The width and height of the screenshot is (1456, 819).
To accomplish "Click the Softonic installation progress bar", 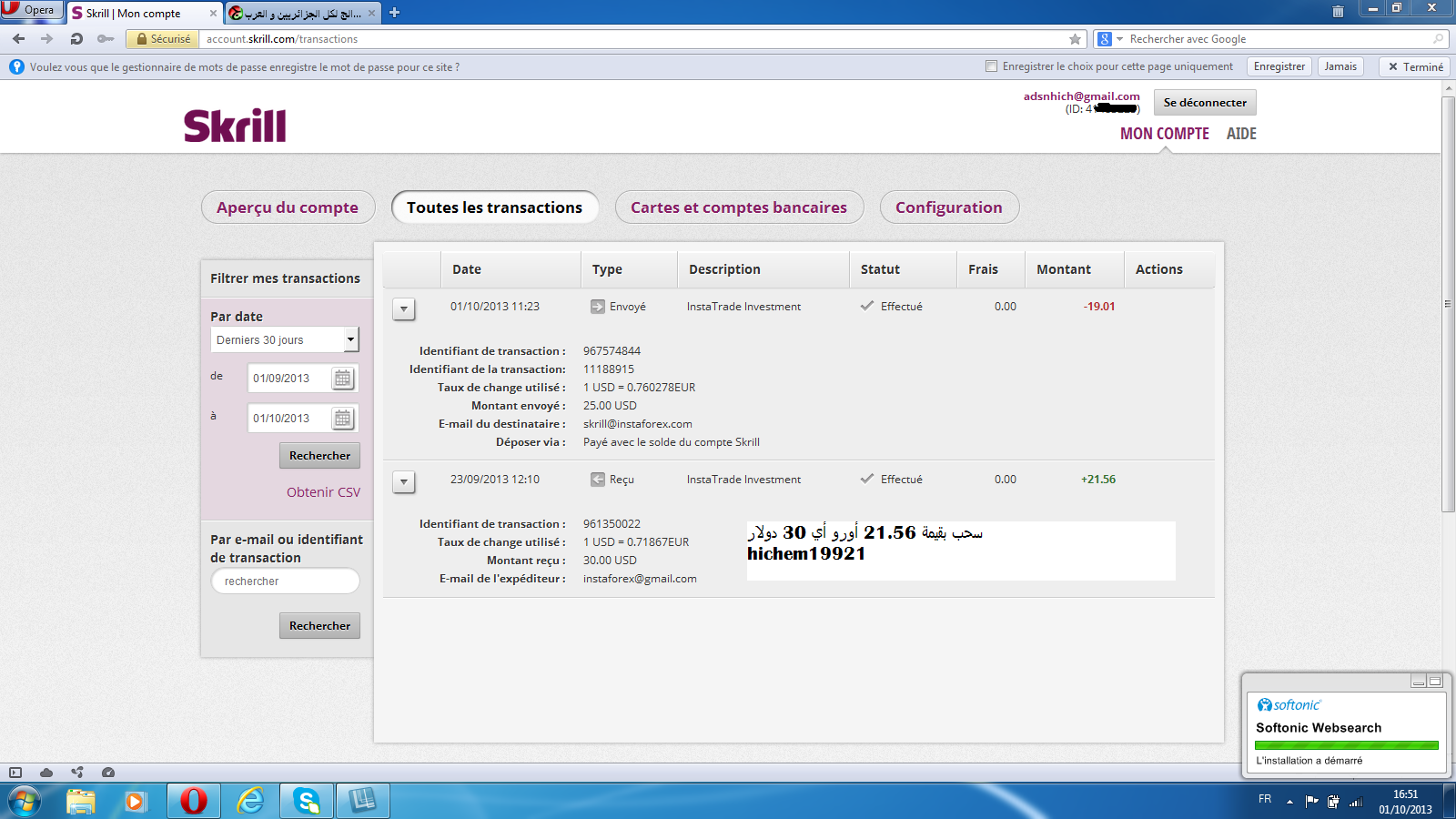I will (x=1347, y=745).
